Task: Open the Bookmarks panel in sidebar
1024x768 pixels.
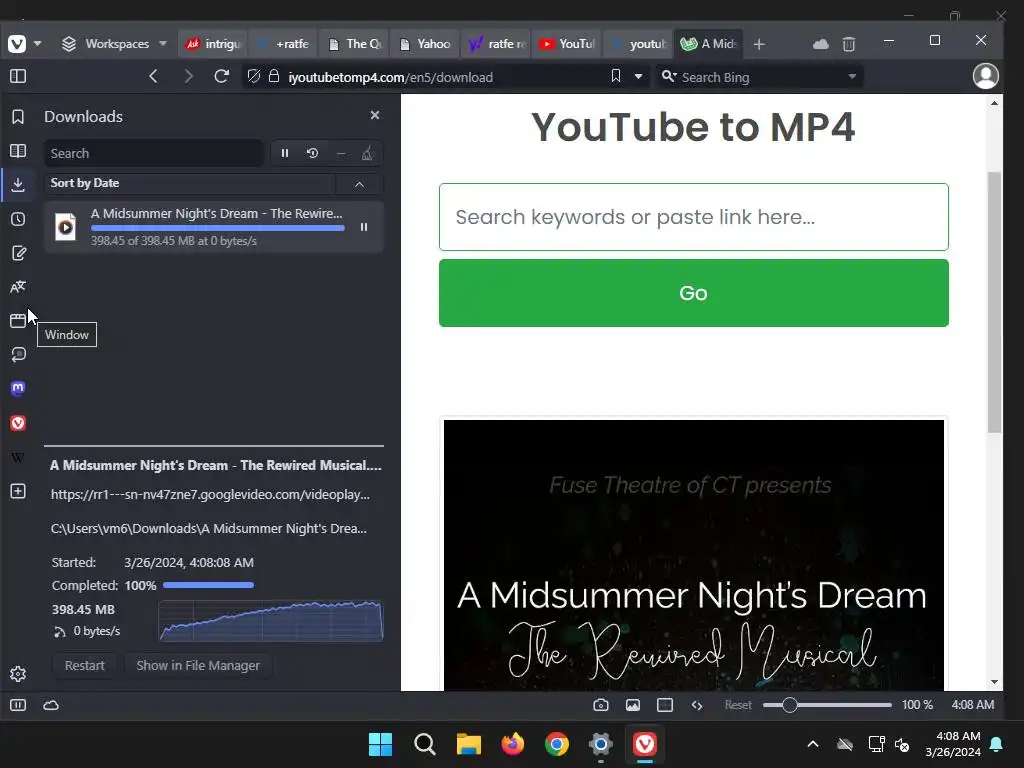Action: pyautogui.click(x=18, y=117)
